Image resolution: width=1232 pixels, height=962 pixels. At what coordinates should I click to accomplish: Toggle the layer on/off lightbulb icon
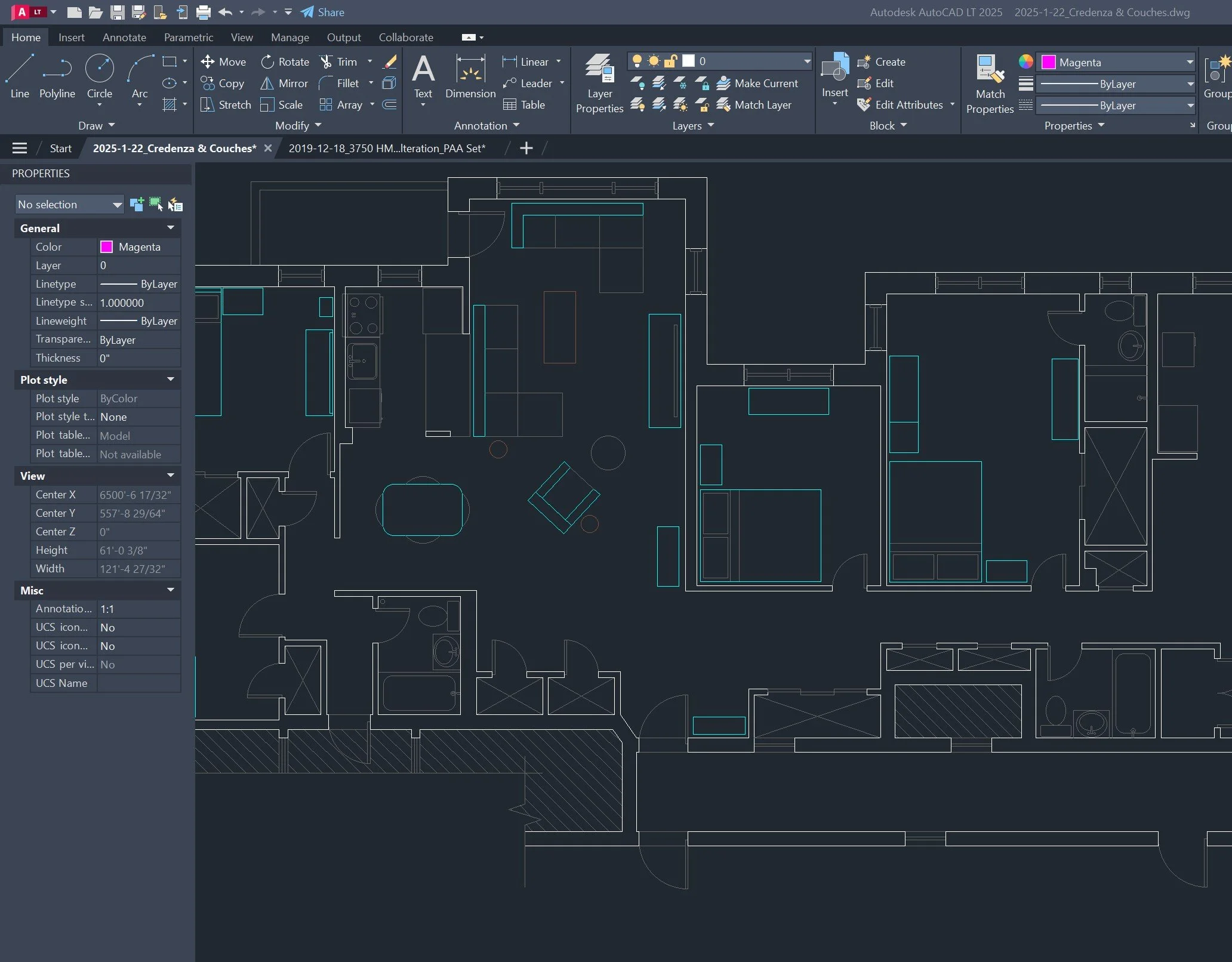click(637, 61)
